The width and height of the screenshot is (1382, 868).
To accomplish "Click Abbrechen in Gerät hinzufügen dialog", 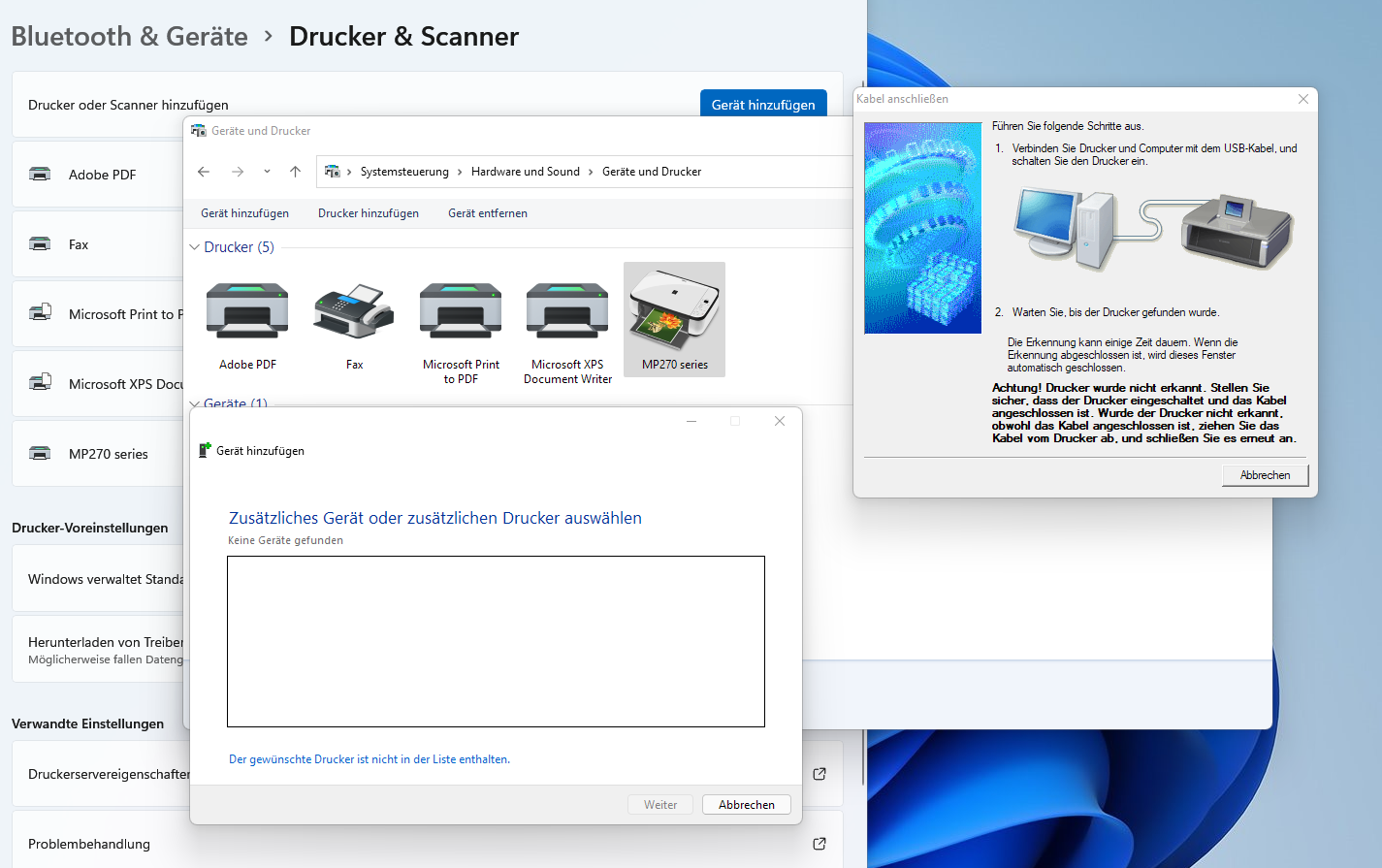I will [x=747, y=805].
